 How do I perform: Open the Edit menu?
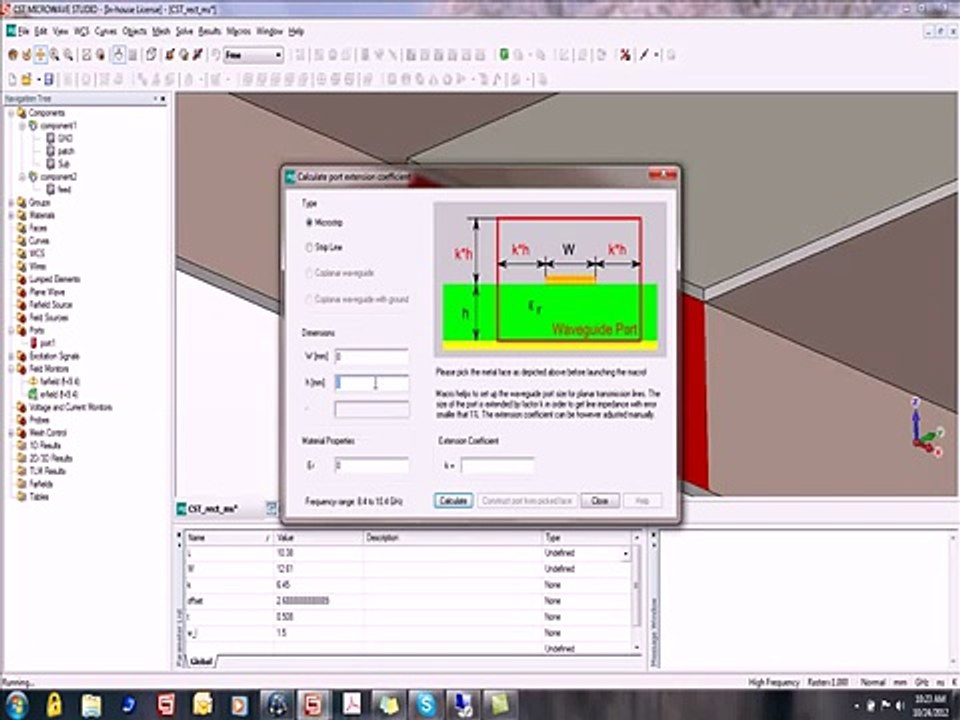point(41,31)
